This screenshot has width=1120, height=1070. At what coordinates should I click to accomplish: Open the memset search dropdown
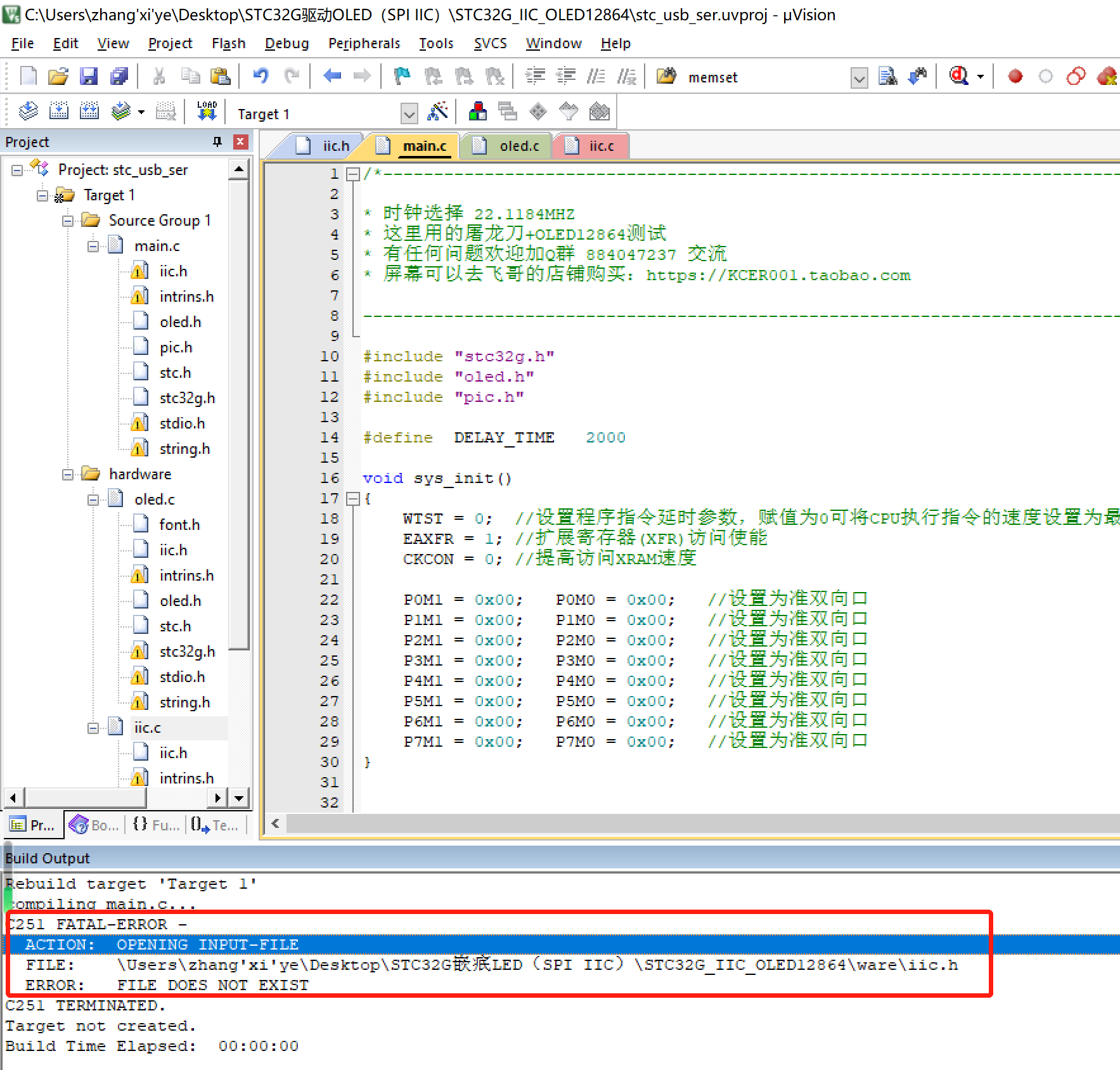coord(859,79)
